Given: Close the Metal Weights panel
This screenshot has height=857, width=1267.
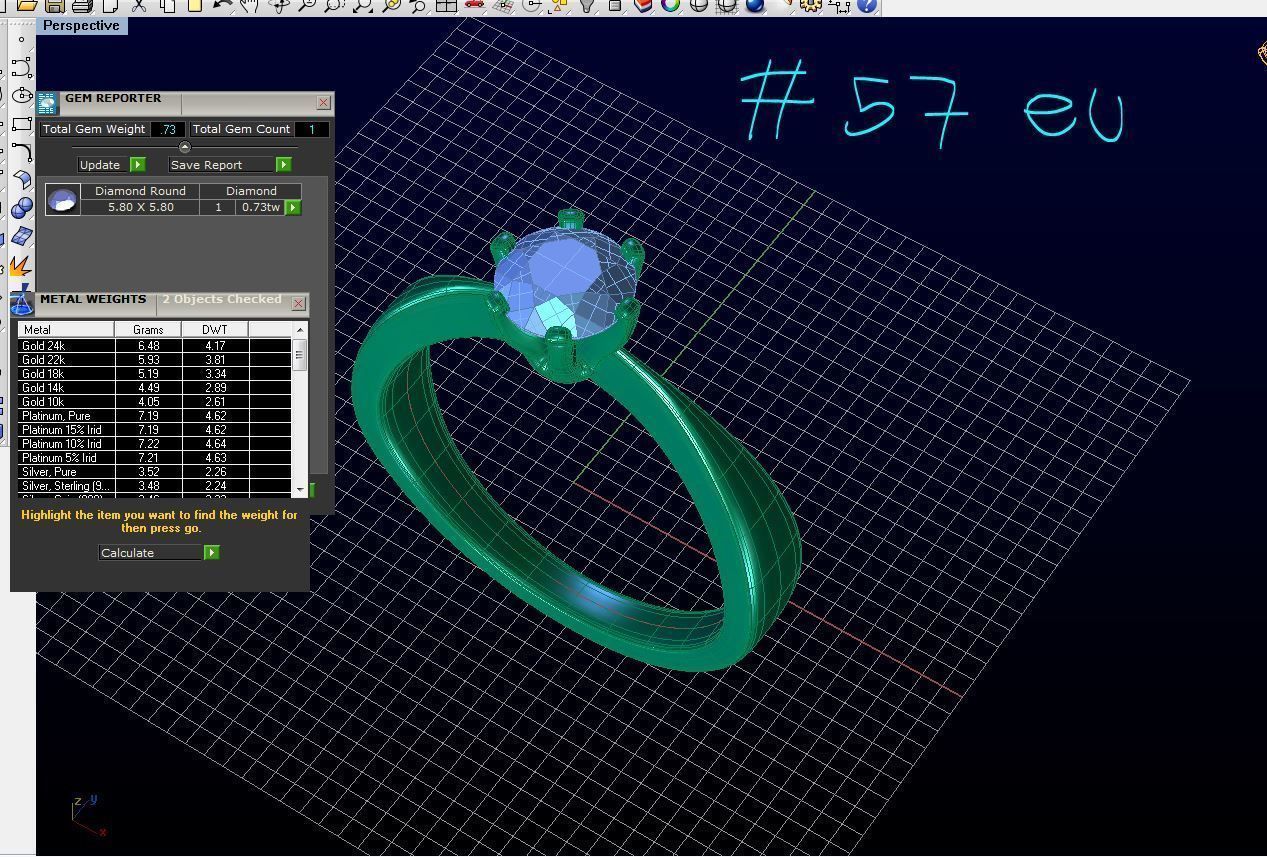Looking at the screenshot, I should [x=298, y=303].
